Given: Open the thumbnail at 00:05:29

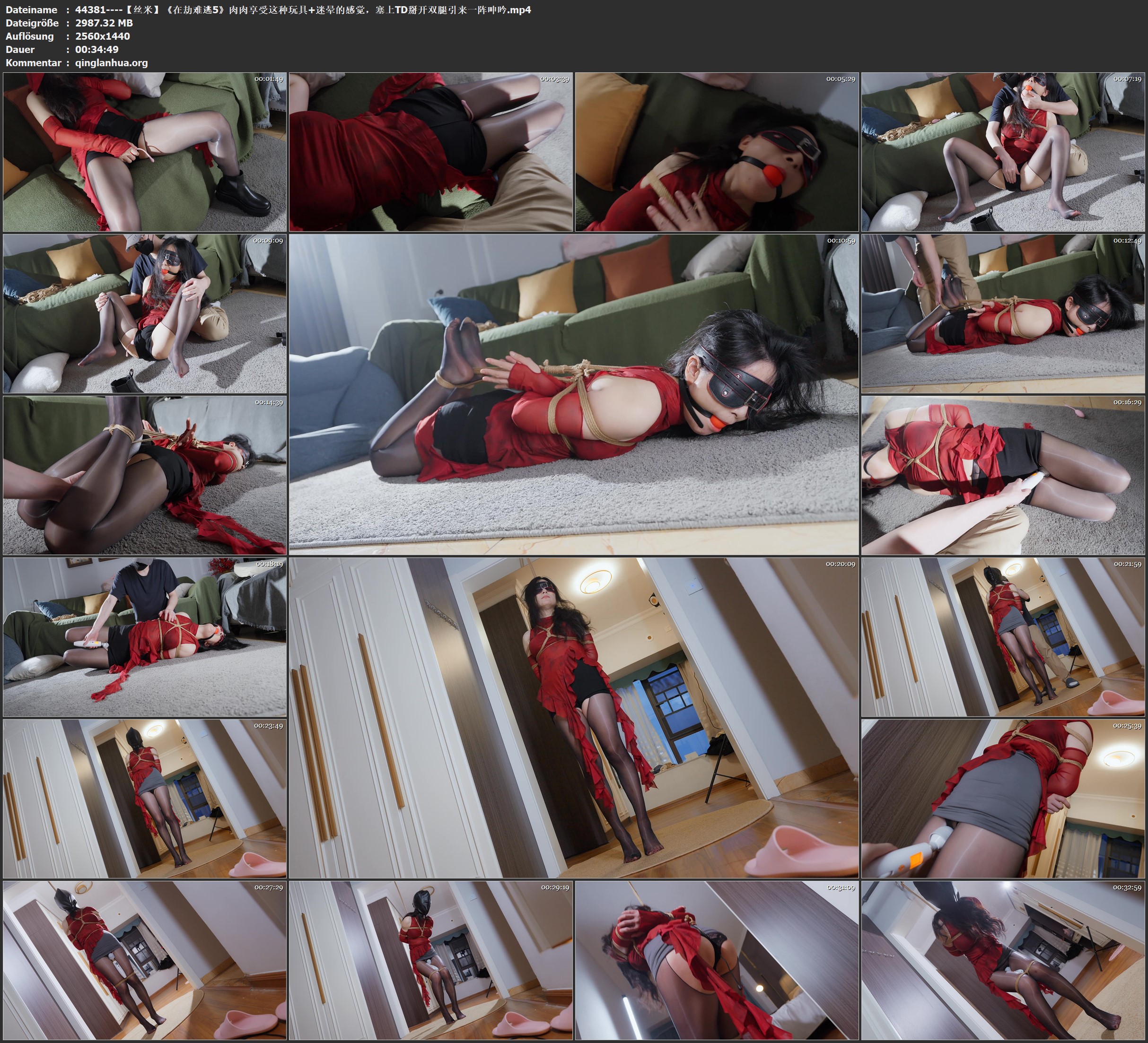Looking at the screenshot, I should coord(716,152).
